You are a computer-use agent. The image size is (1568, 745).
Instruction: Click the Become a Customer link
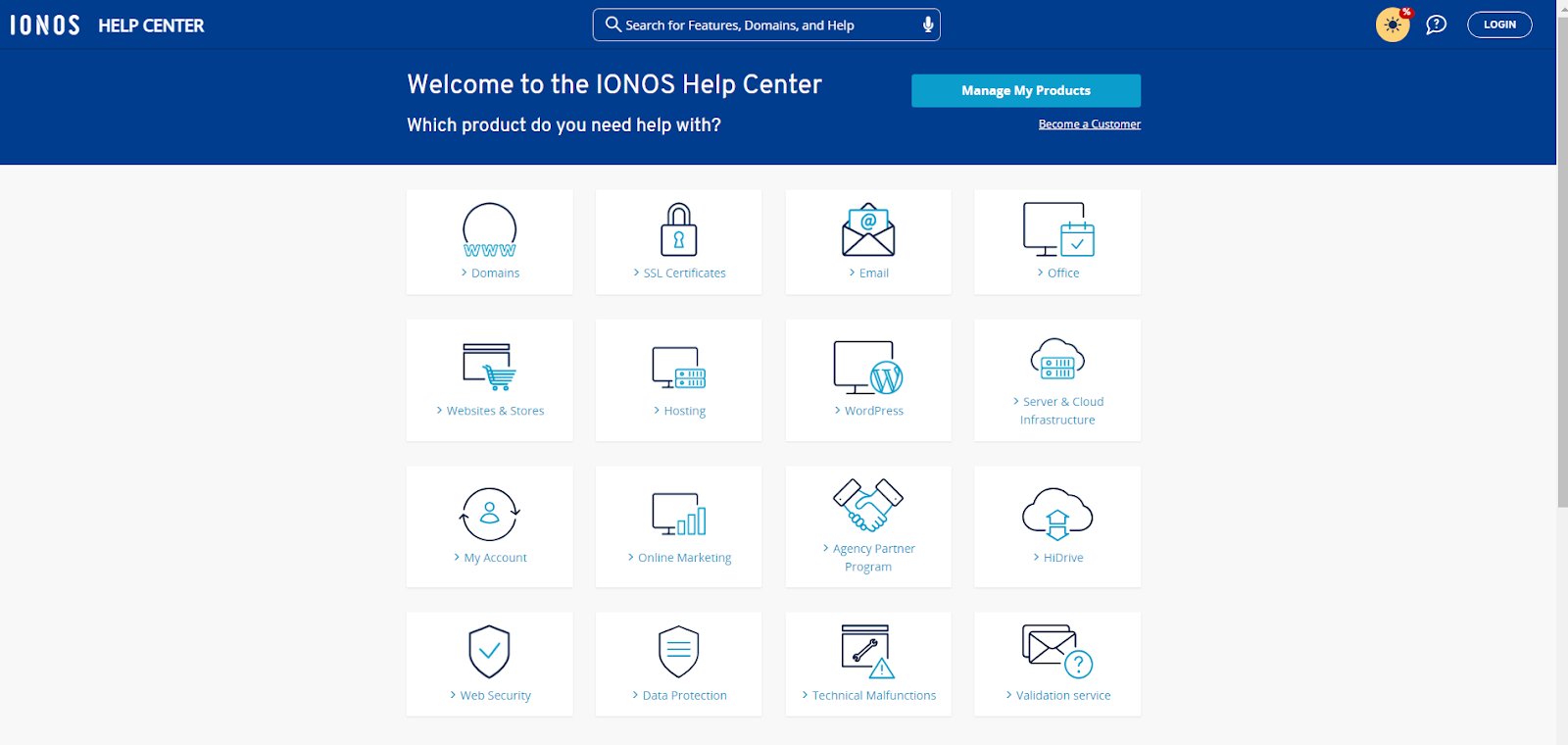click(1090, 124)
